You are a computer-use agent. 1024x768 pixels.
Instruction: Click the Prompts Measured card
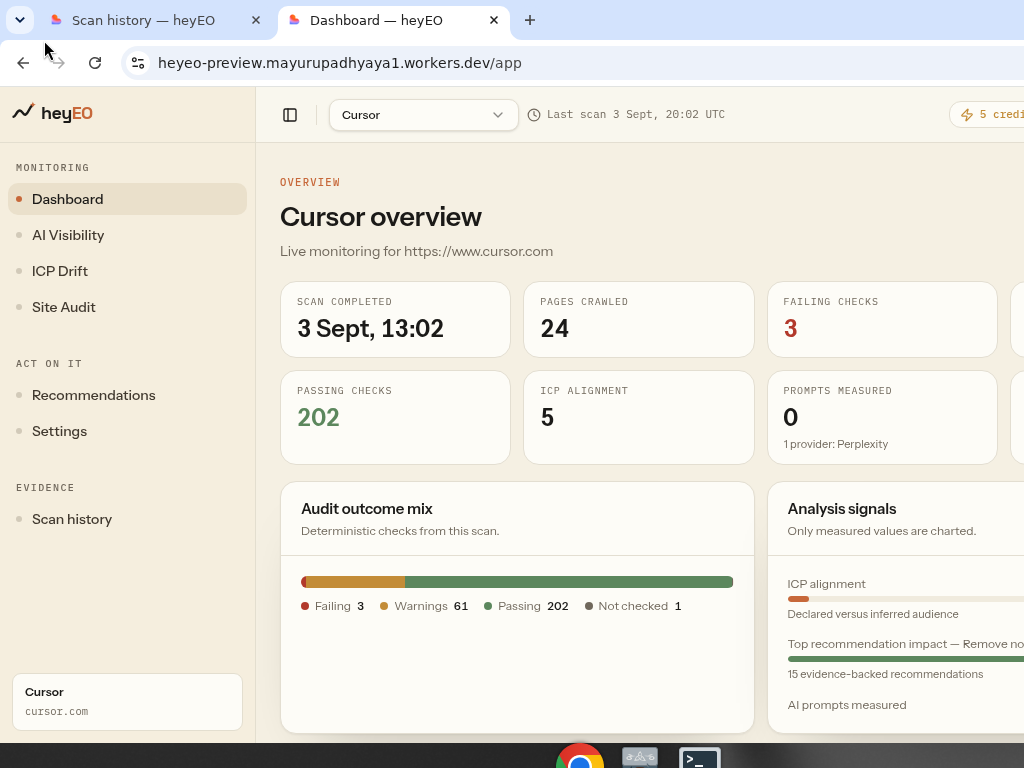click(x=882, y=417)
